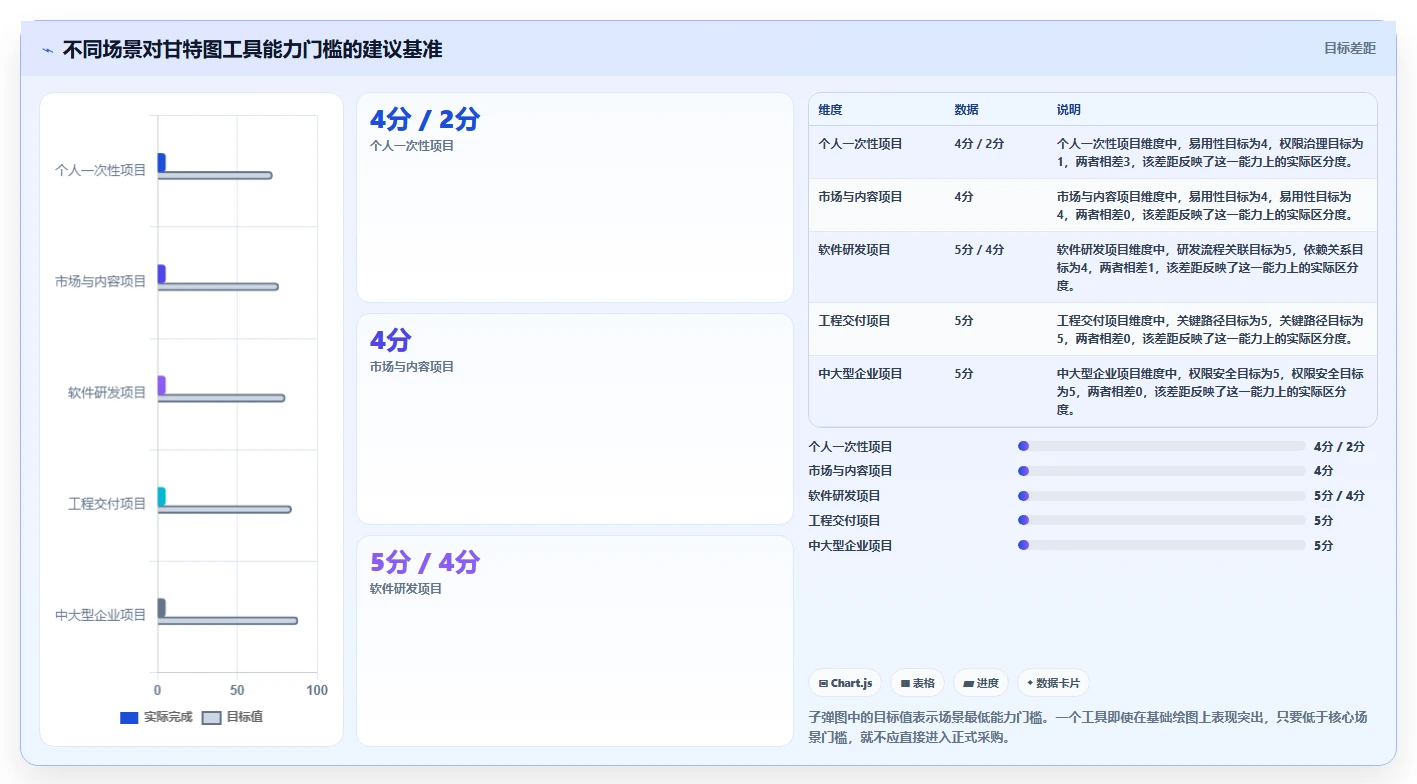Screen dimensions: 1417x784
Task: Click the gray target bar for 市场与内容项目
Action: click(x=218, y=287)
